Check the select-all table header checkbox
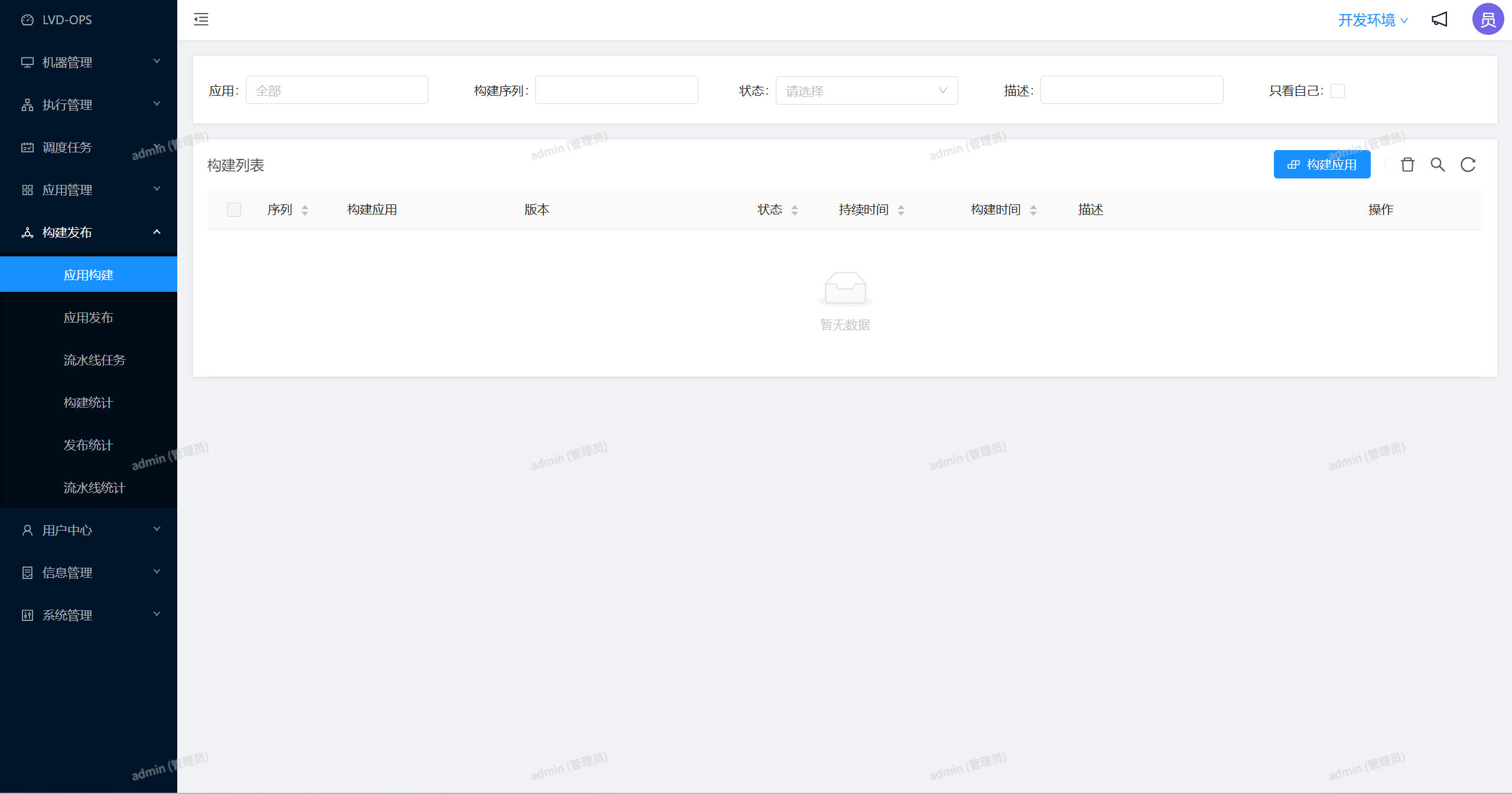Image resolution: width=1512 pixels, height=794 pixels. click(x=234, y=210)
